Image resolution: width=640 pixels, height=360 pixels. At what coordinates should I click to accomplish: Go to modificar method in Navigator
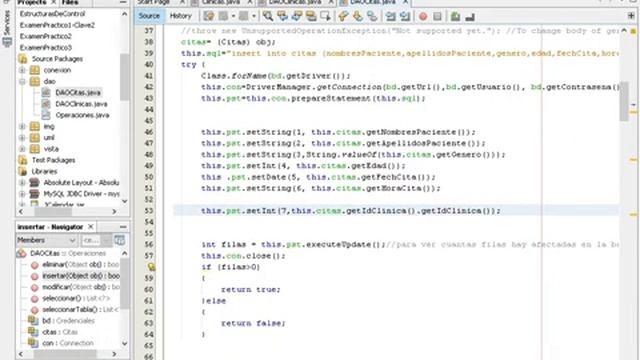(x=81, y=287)
